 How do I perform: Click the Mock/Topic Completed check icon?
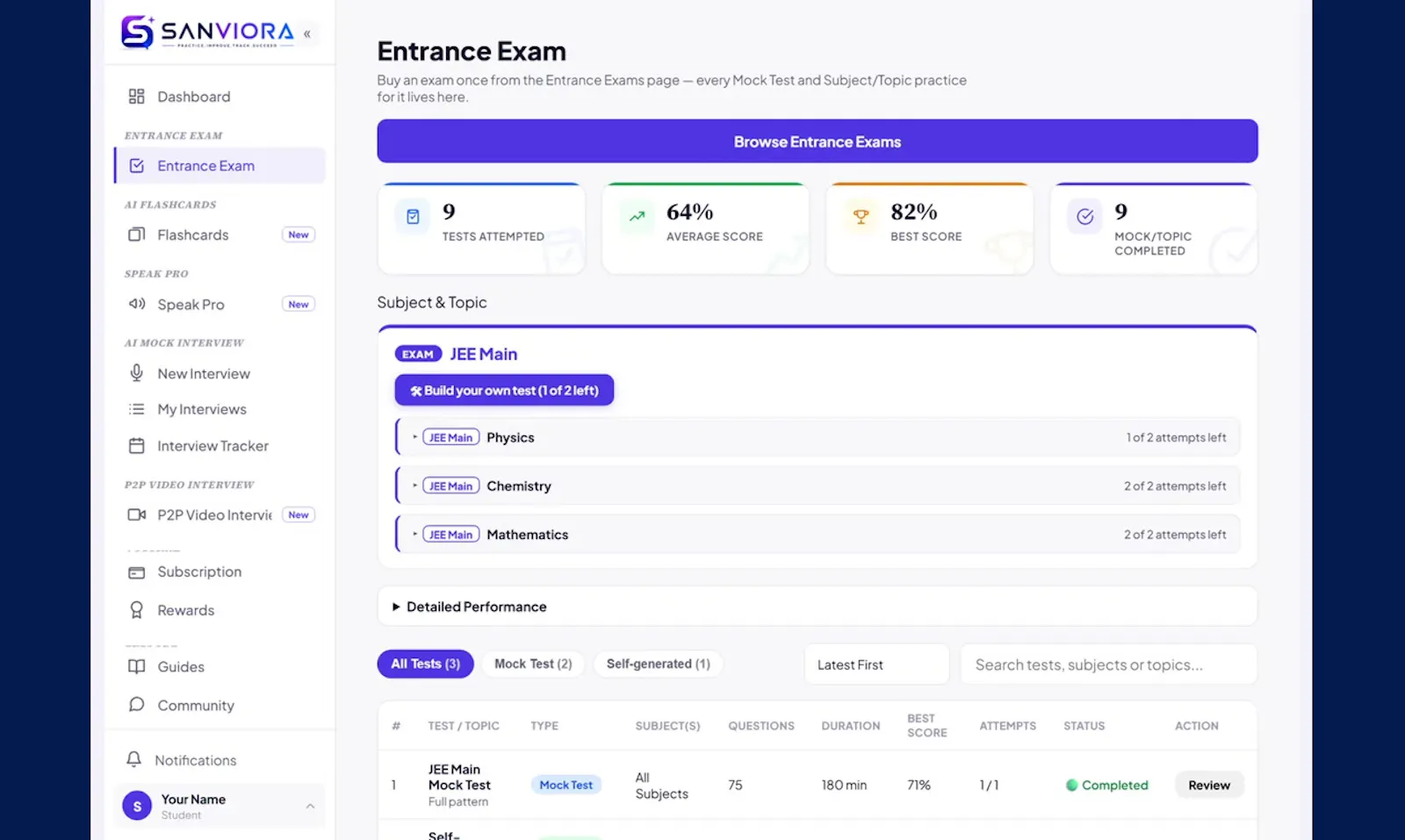coord(1085,217)
